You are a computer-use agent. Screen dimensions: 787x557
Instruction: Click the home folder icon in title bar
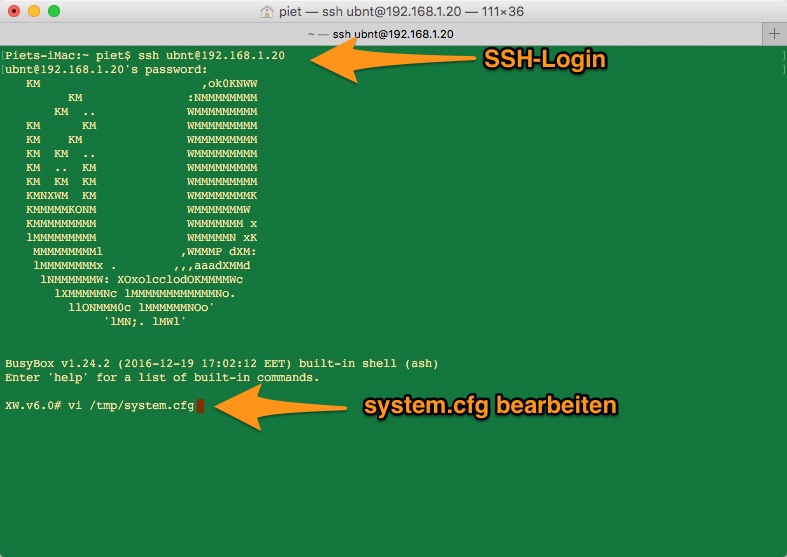pos(267,11)
